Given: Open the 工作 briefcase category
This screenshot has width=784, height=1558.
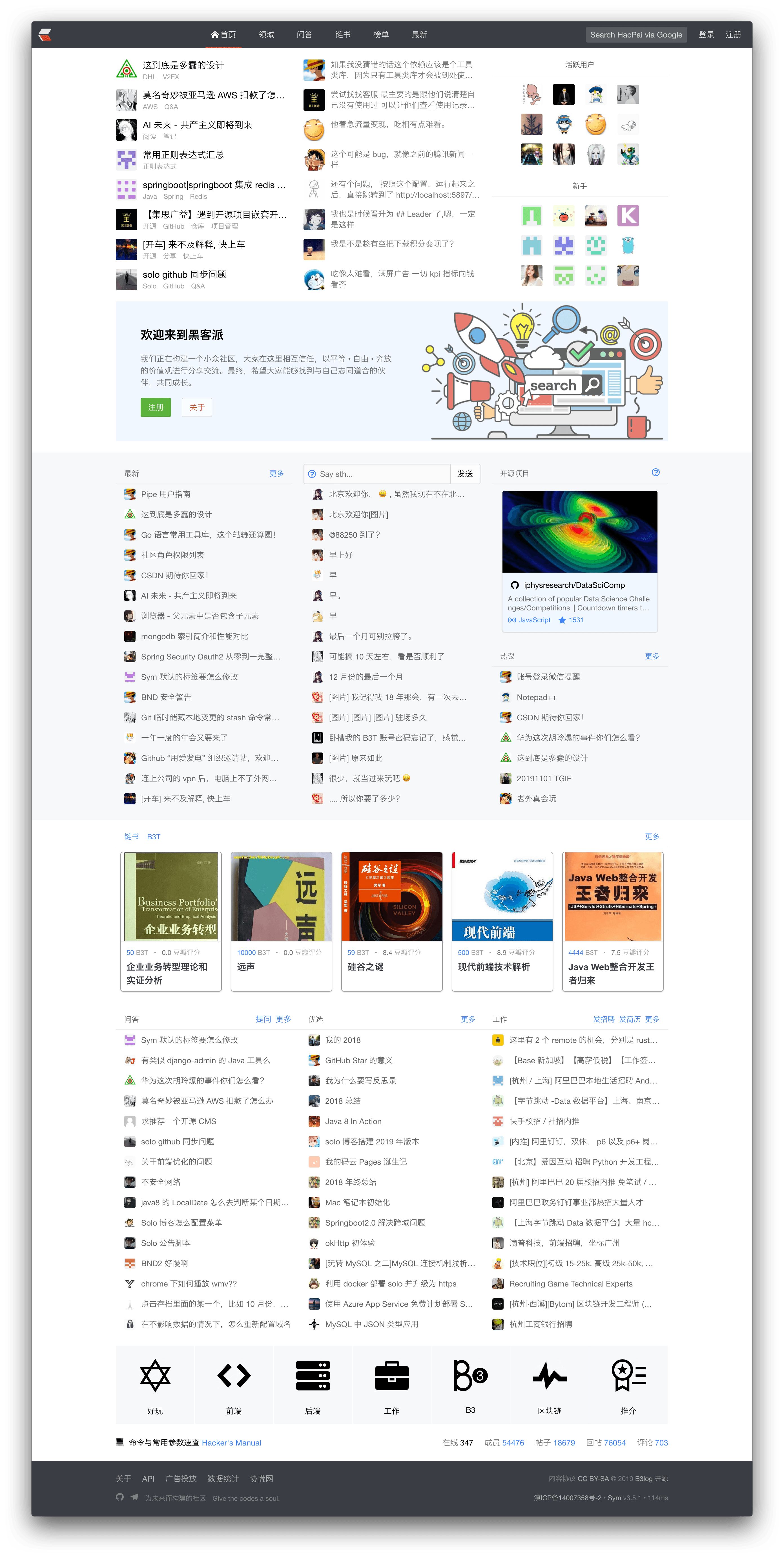Looking at the screenshot, I should [x=392, y=1384].
